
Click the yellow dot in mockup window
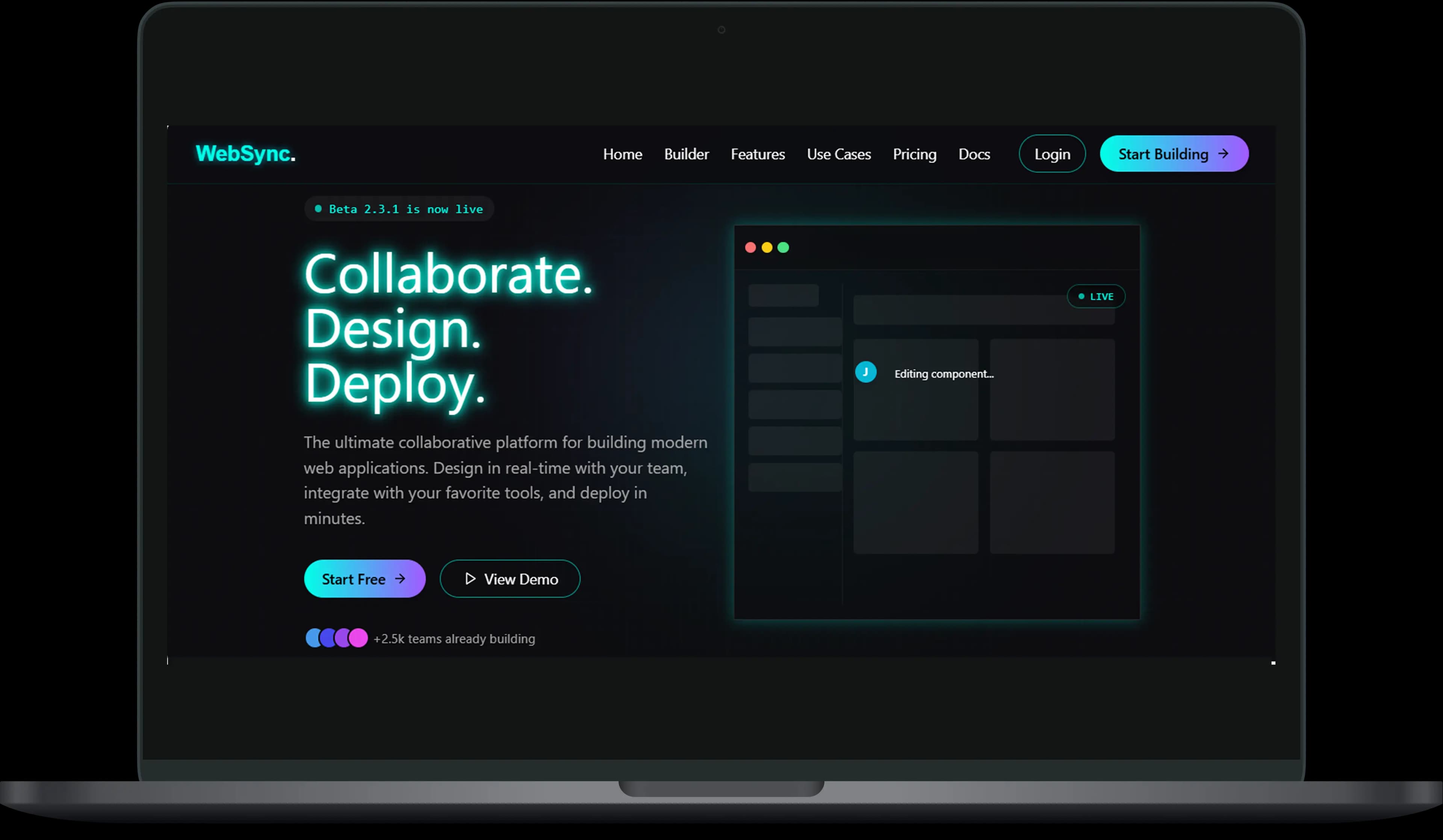(x=767, y=247)
